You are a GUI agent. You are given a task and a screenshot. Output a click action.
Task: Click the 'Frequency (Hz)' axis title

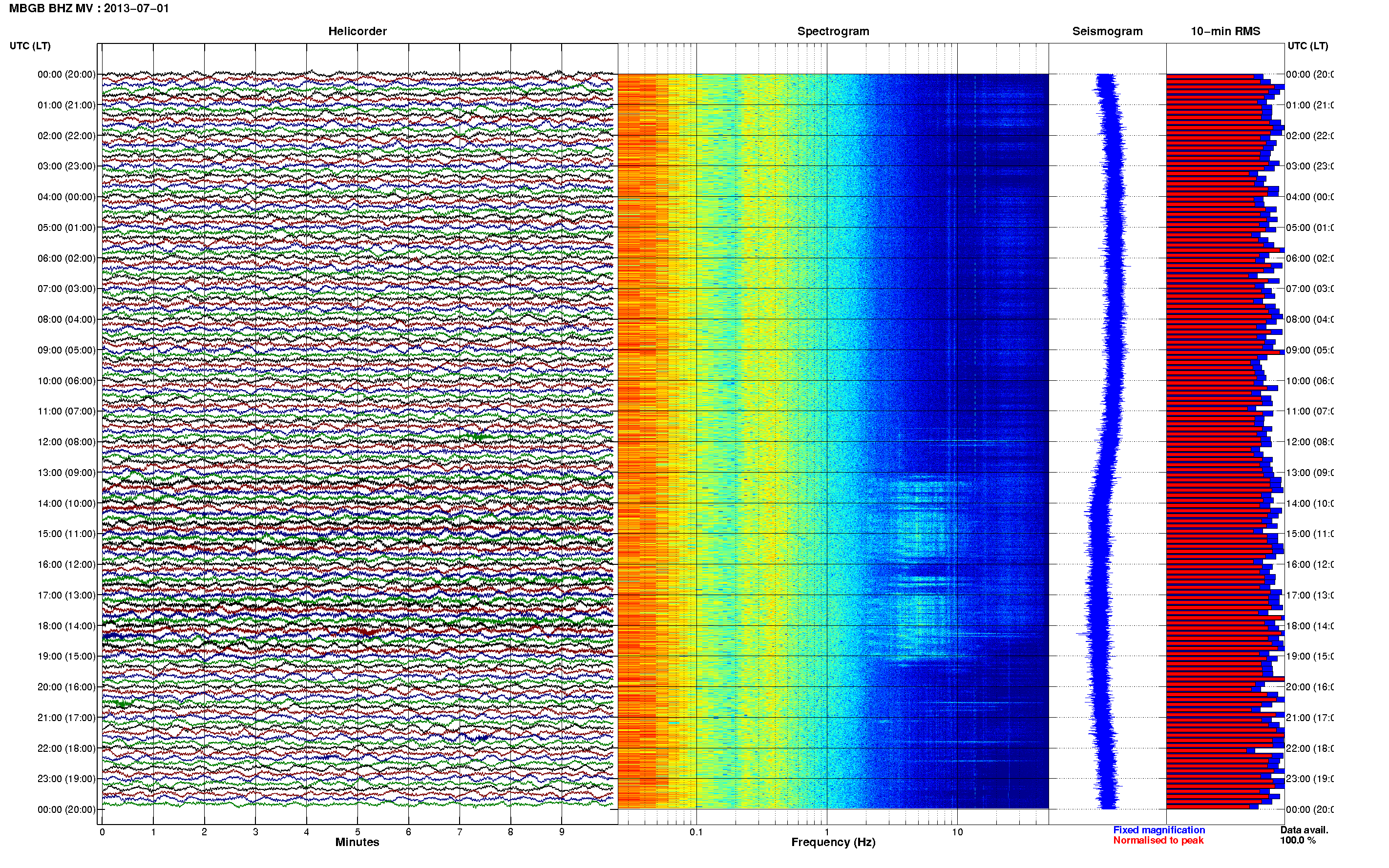(833, 842)
